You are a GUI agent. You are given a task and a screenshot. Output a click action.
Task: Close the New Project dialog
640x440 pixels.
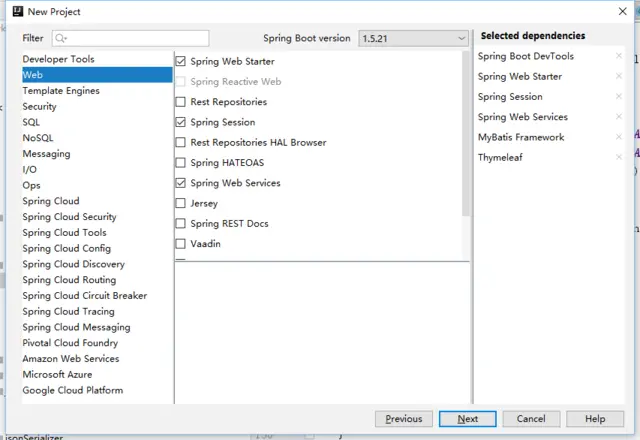622,11
